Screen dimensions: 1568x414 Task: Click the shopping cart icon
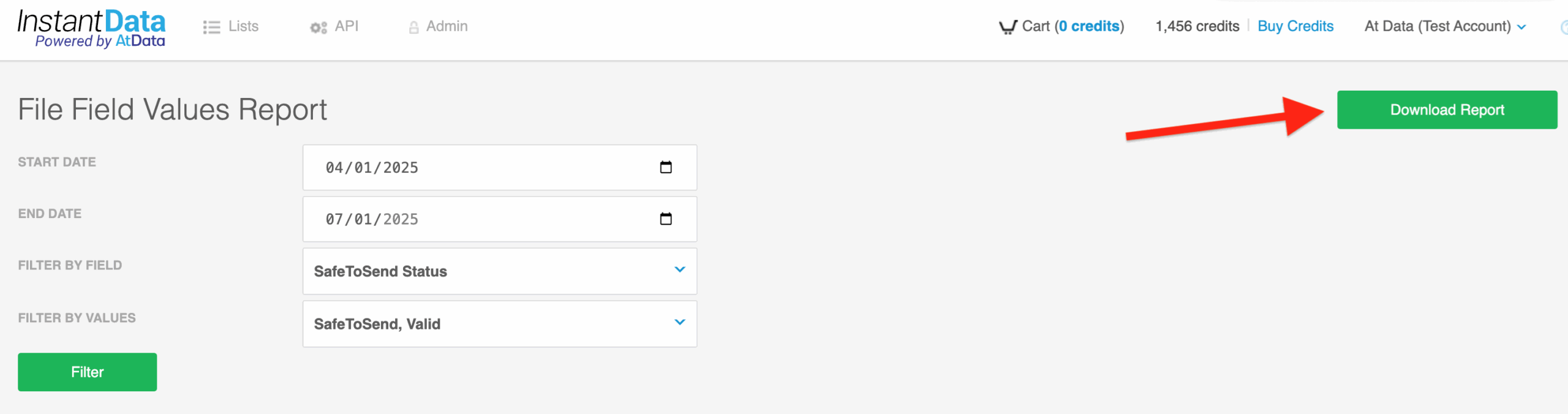point(1008,28)
